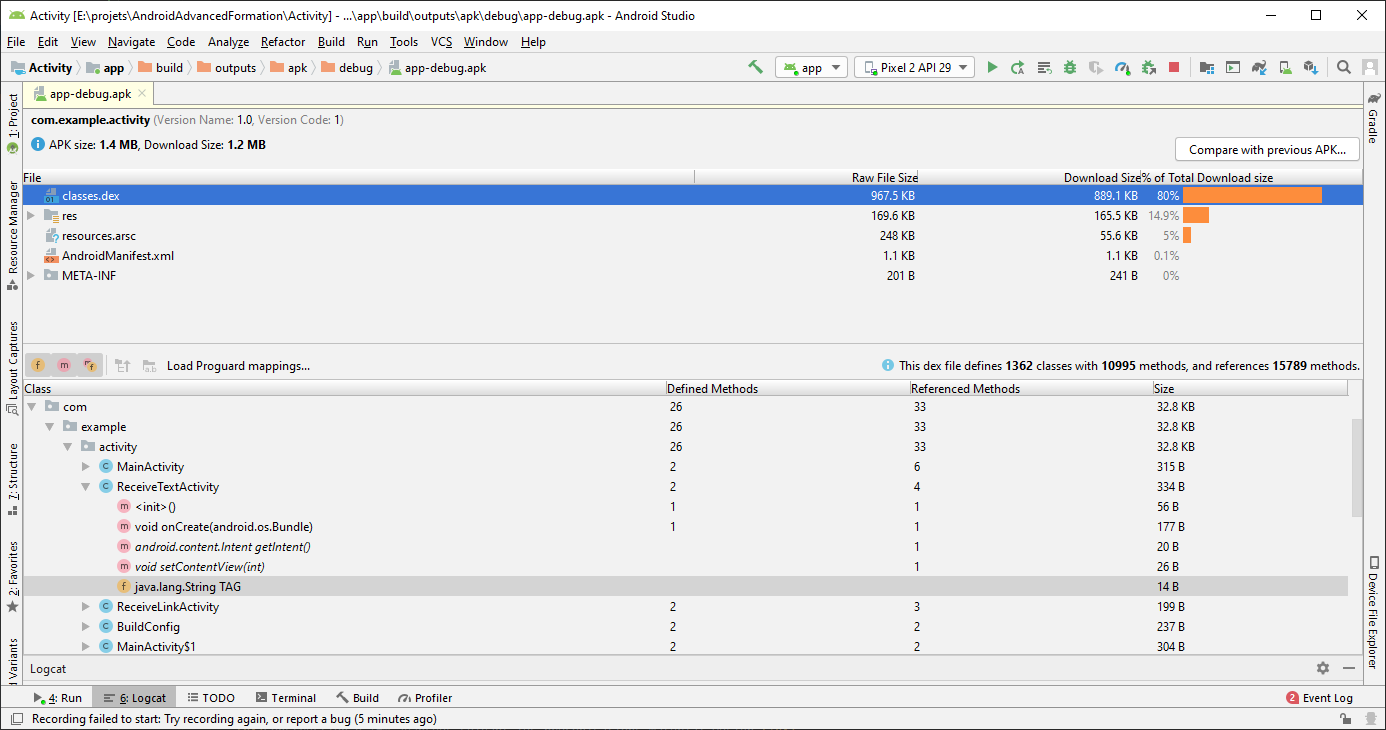Switch to the Terminal tool window tab

[285, 698]
